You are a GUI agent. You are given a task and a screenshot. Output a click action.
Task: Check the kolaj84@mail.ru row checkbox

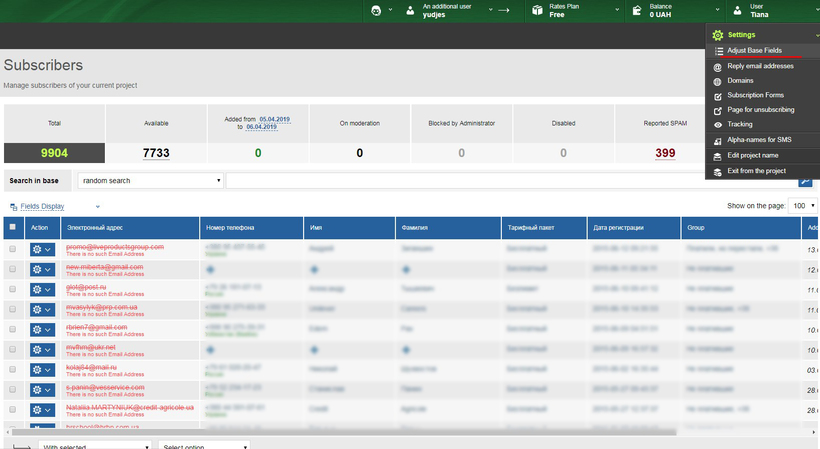click(13, 370)
